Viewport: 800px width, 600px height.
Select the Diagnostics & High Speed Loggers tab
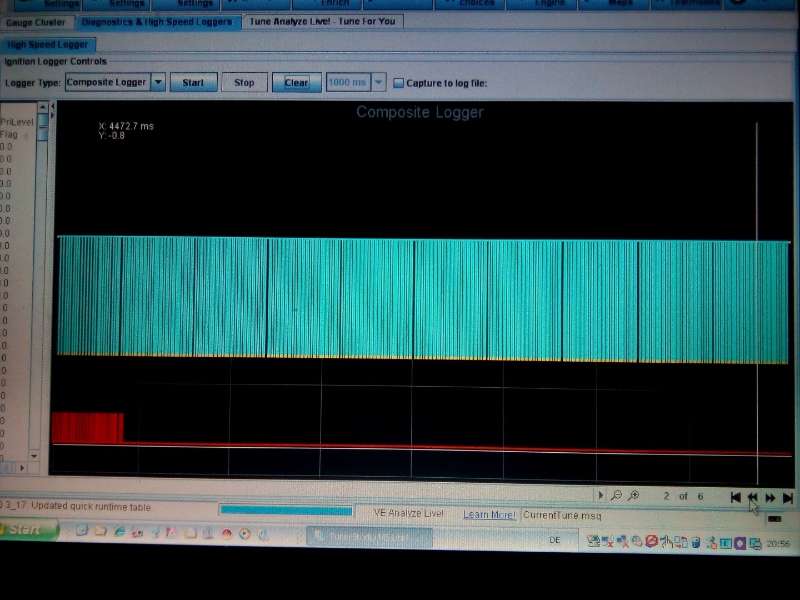pyautogui.click(x=157, y=21)
